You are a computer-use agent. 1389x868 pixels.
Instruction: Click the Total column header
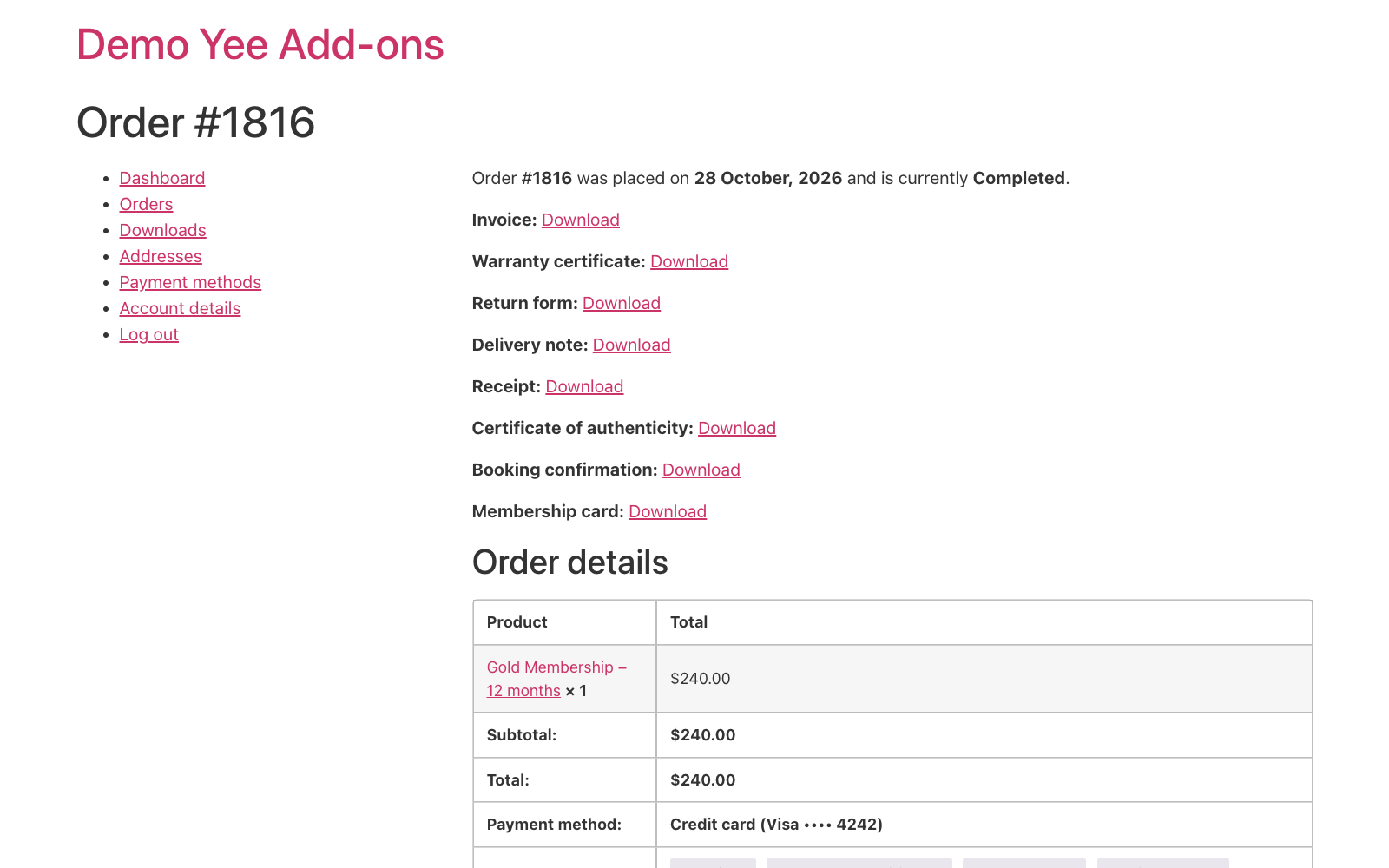click(689, 622)
